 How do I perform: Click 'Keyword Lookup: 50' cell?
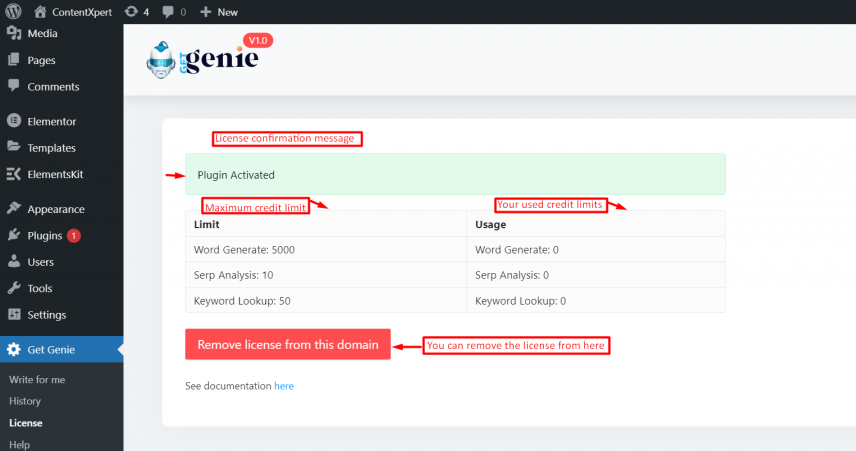click(x=326, y=300)
